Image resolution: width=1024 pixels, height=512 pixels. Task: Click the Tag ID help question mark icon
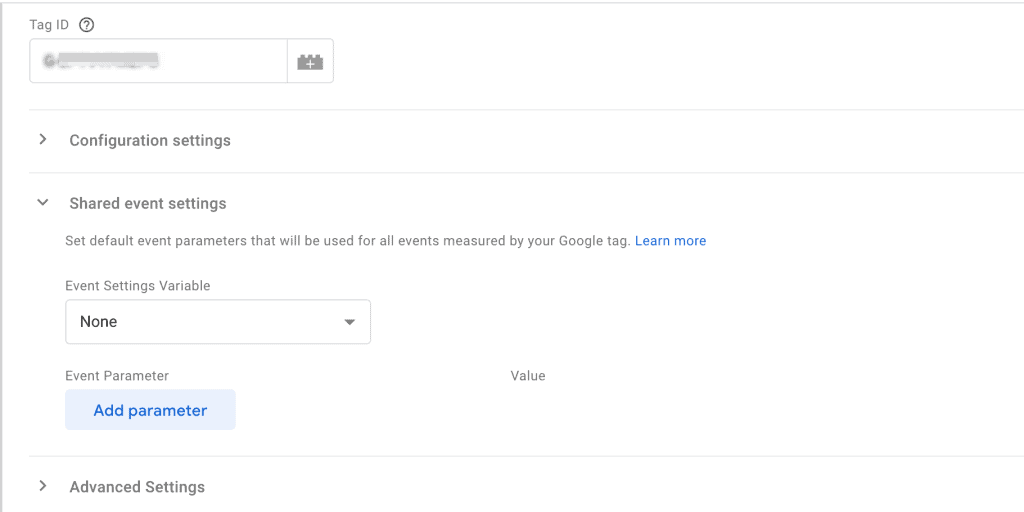tap(86, 25)
